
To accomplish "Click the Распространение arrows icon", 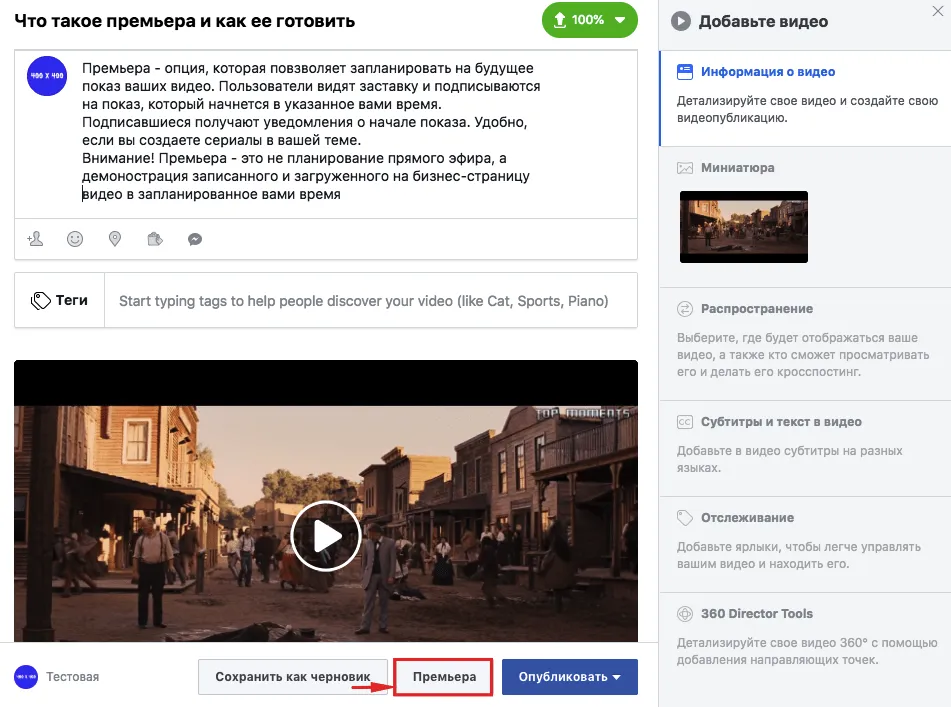I will tap(685, 309).
